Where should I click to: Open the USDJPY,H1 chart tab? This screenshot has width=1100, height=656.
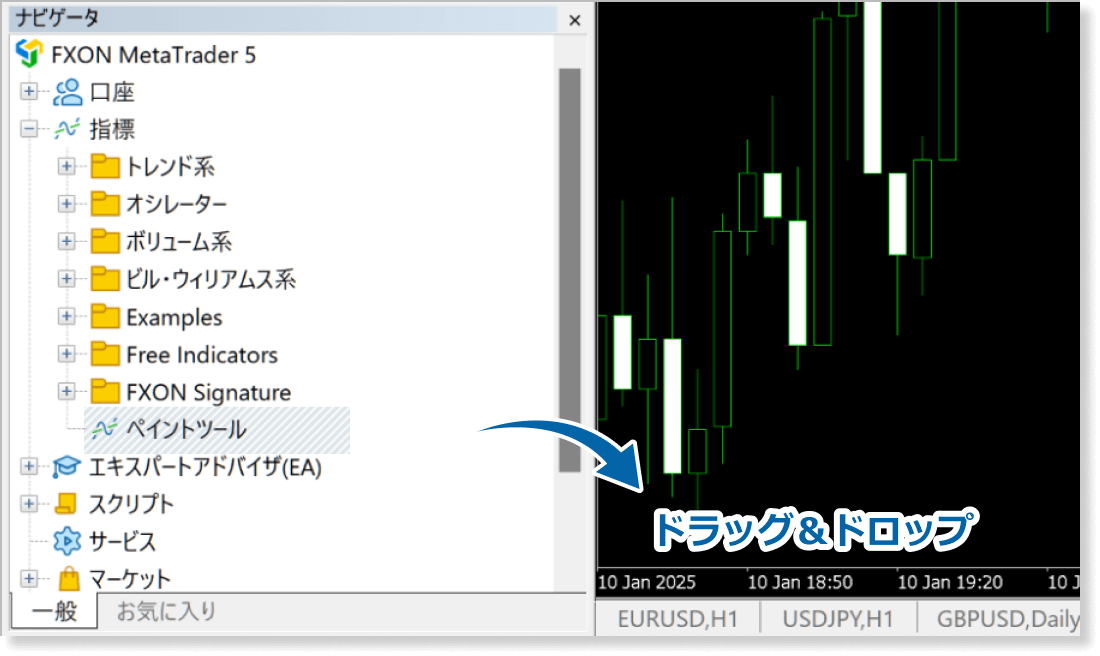(838, 619)
